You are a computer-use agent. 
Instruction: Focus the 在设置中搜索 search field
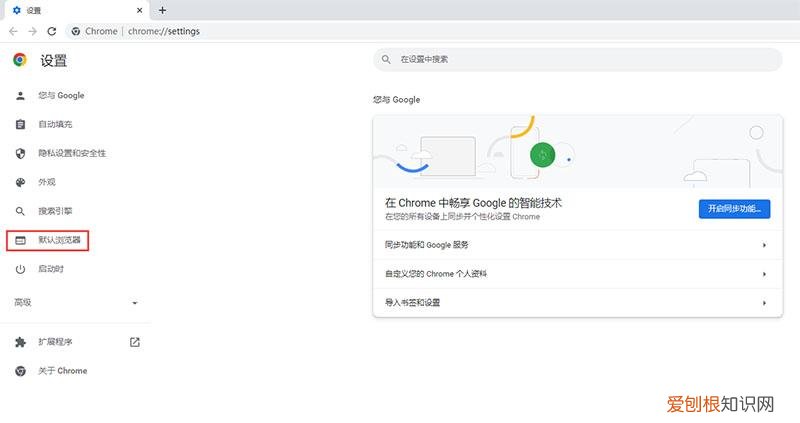tap(578, 60)
